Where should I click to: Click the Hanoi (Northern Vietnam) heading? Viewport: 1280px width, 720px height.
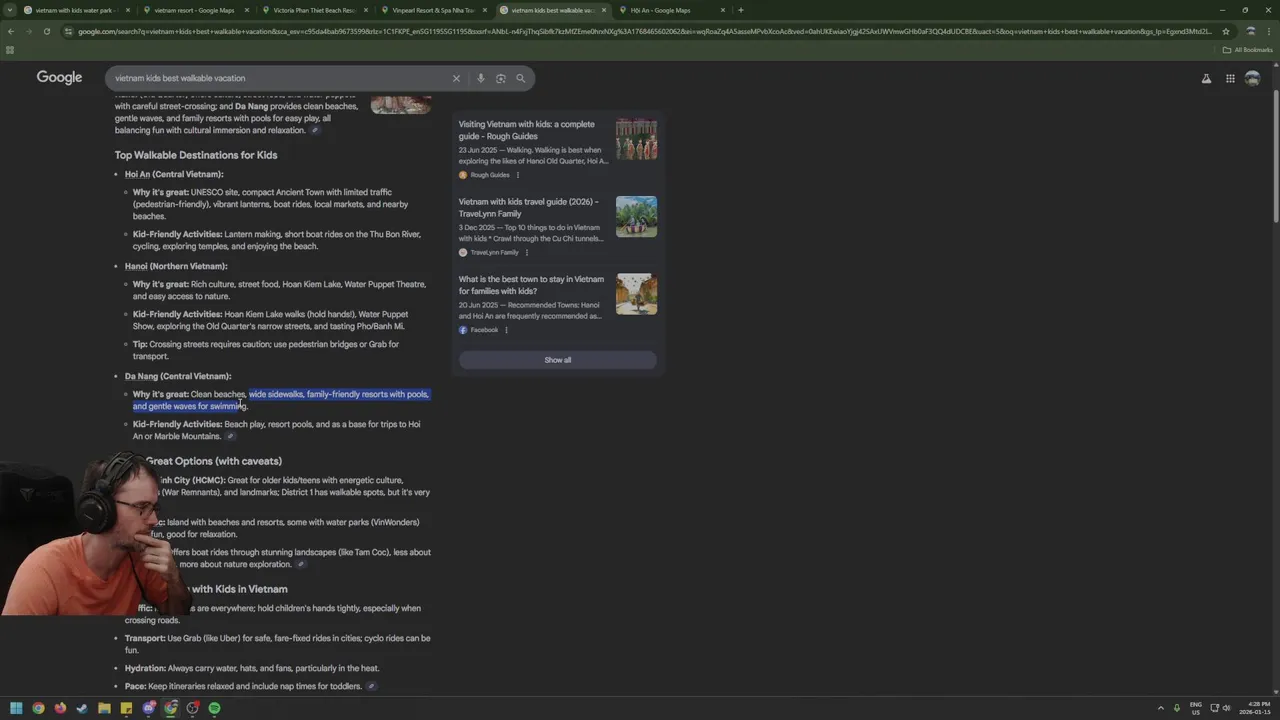coord(176,266)
